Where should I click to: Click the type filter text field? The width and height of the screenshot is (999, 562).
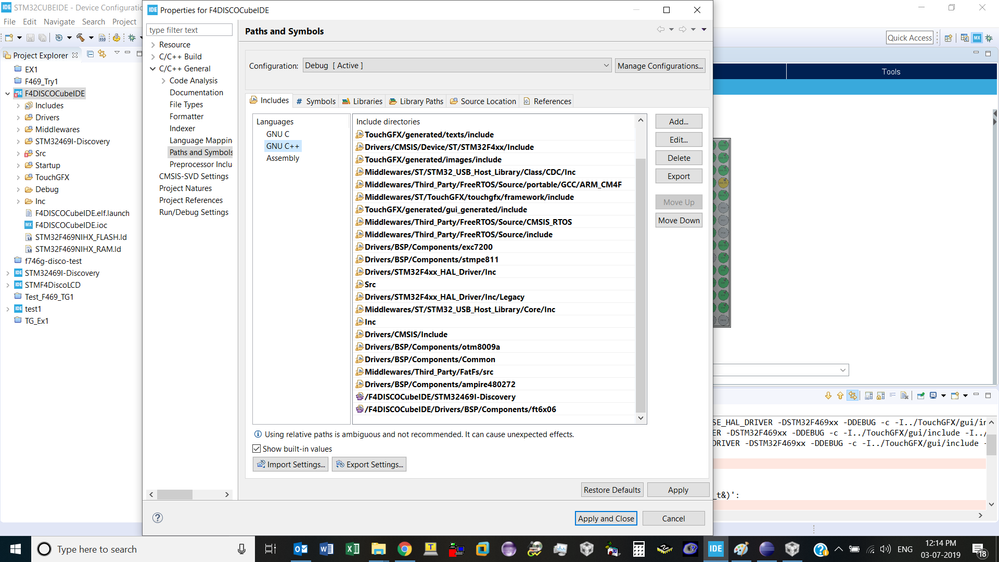189,30
